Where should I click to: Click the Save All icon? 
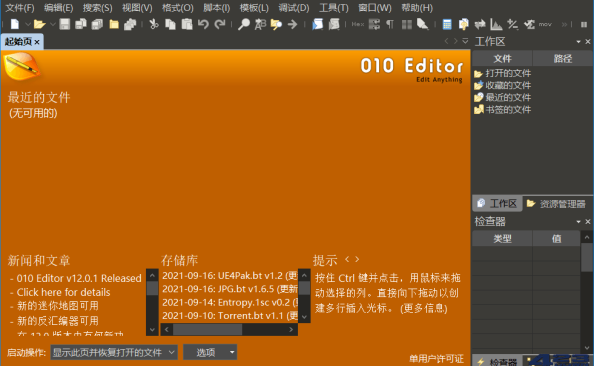click(97, 24)
